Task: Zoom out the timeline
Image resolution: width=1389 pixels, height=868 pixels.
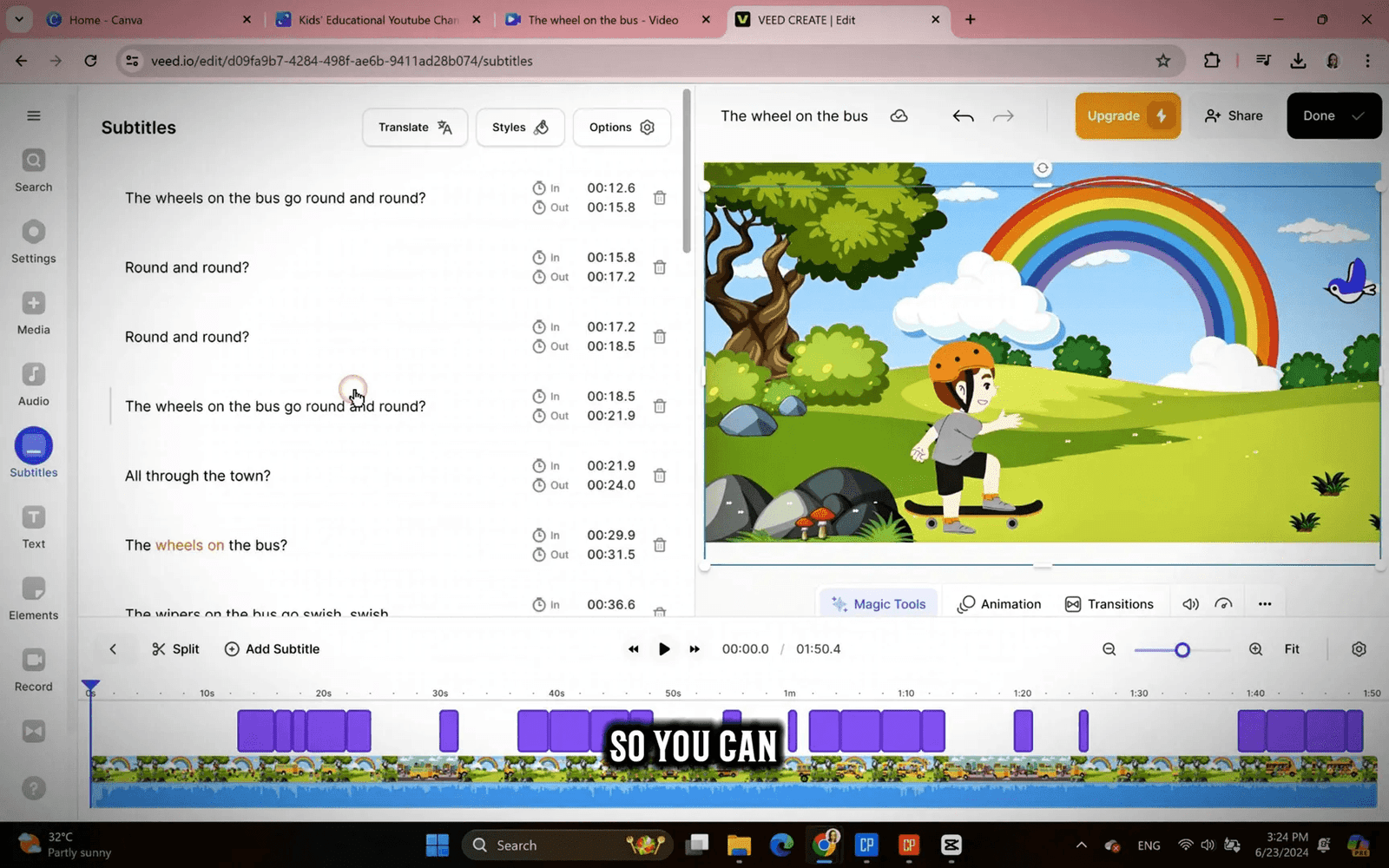Action: (x=1109, y=649)
